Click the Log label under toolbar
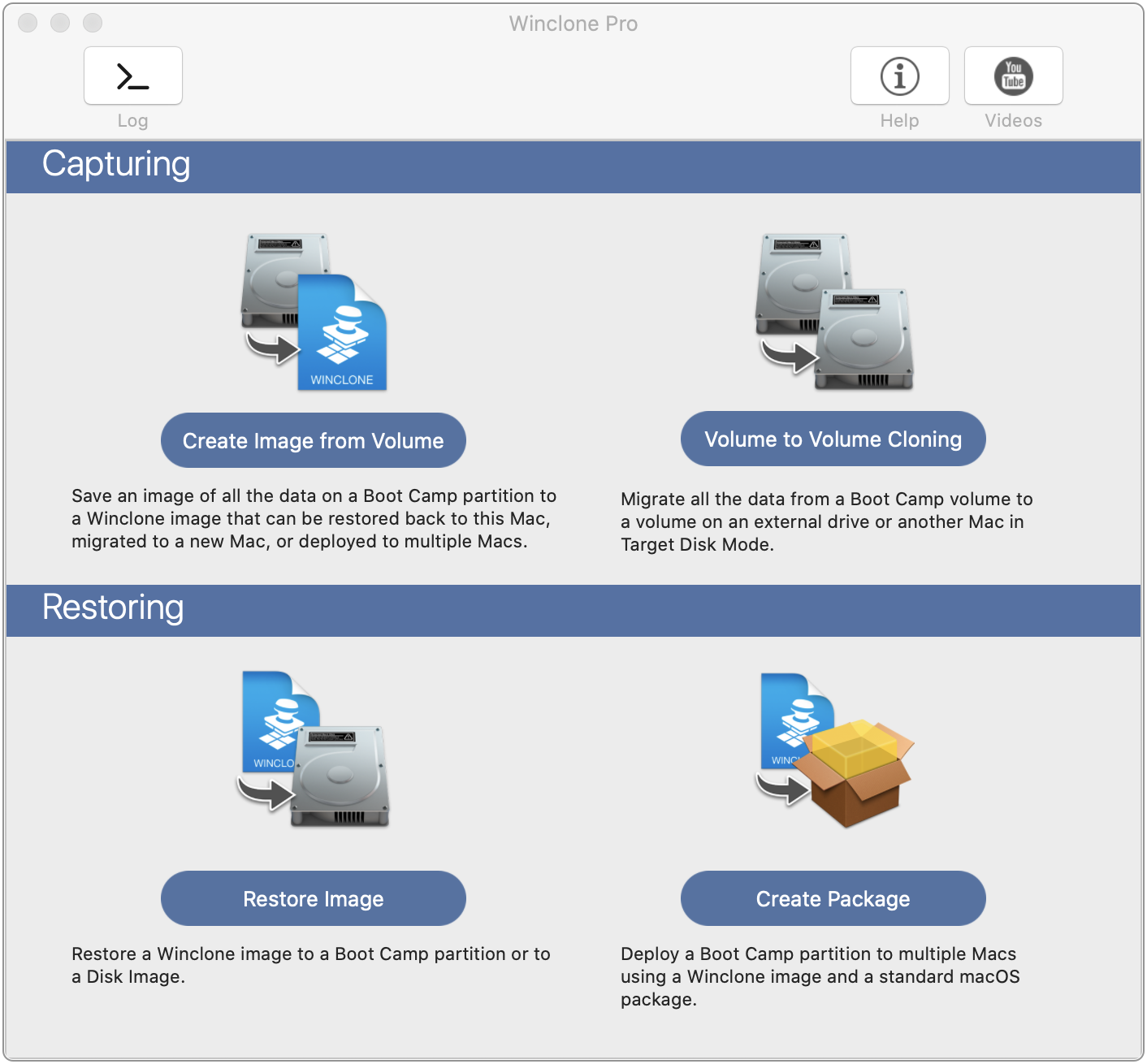Image resolution: width=1147 pixels, height=1064 pixels. 133,121
